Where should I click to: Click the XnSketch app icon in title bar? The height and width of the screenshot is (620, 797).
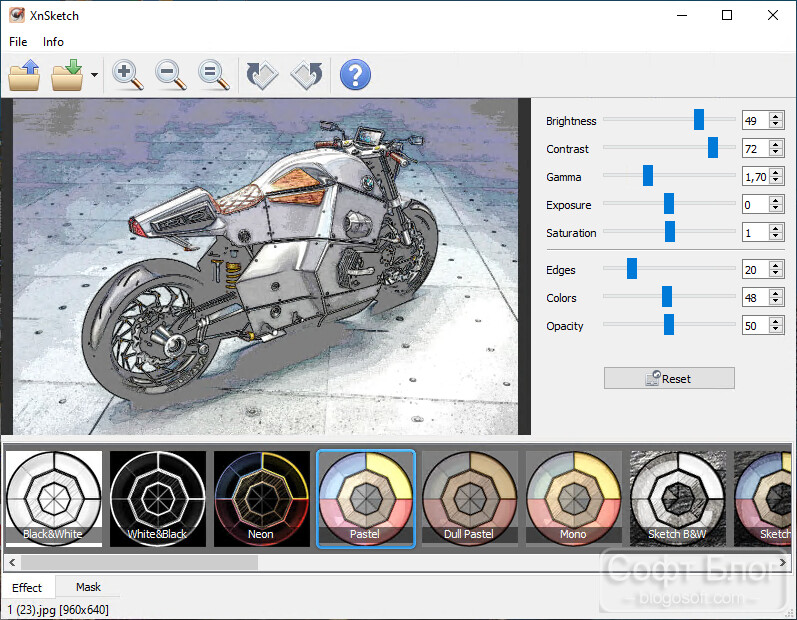click(x=17, y=15)
